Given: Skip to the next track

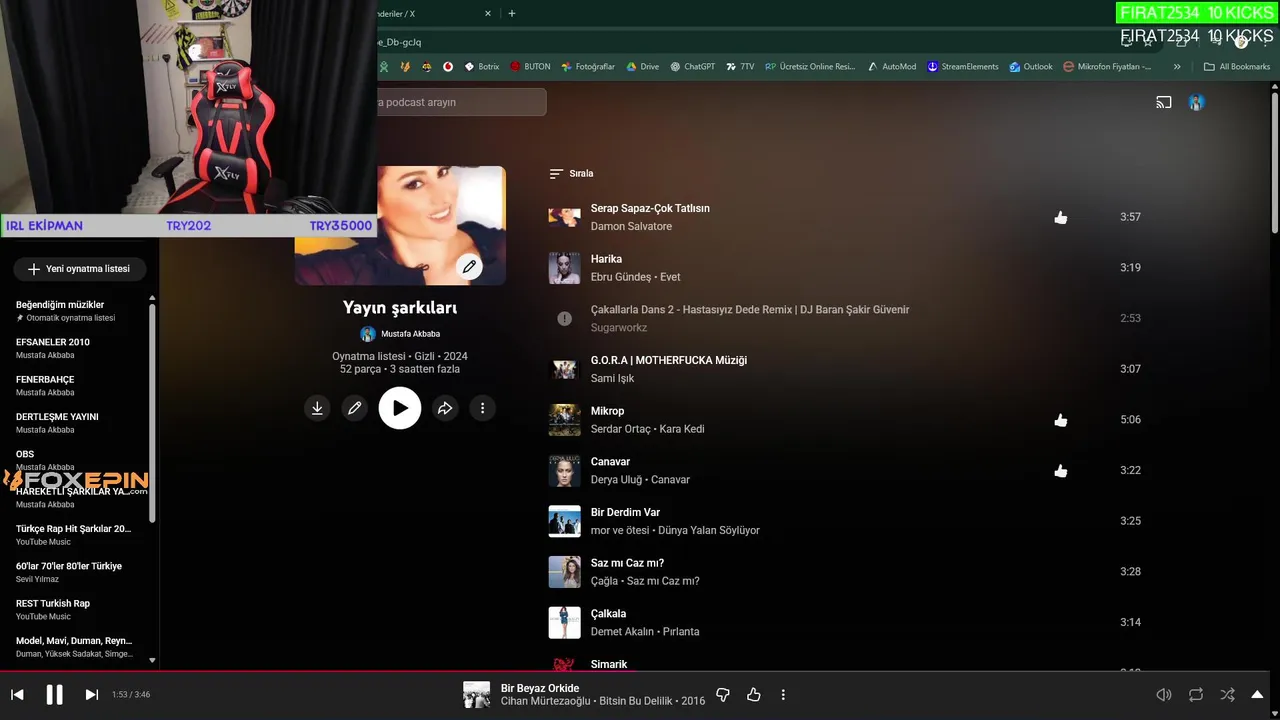Looking at the screenshot, I should click(x=91, y=694).
